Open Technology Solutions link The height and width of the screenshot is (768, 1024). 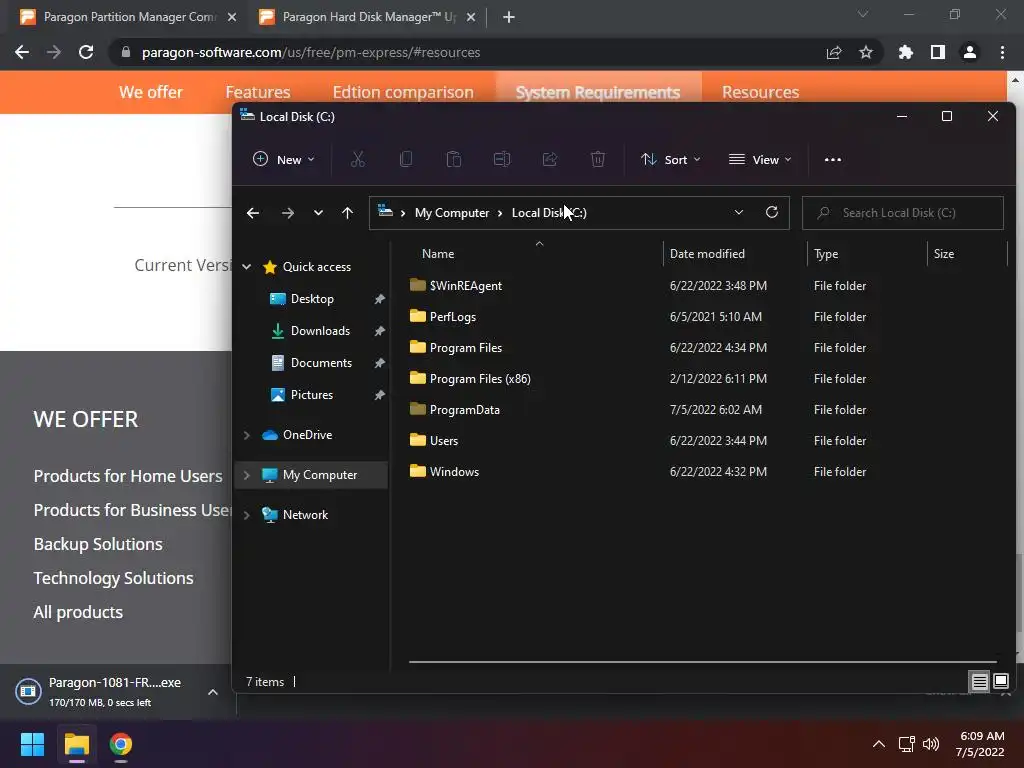(114, 578)
